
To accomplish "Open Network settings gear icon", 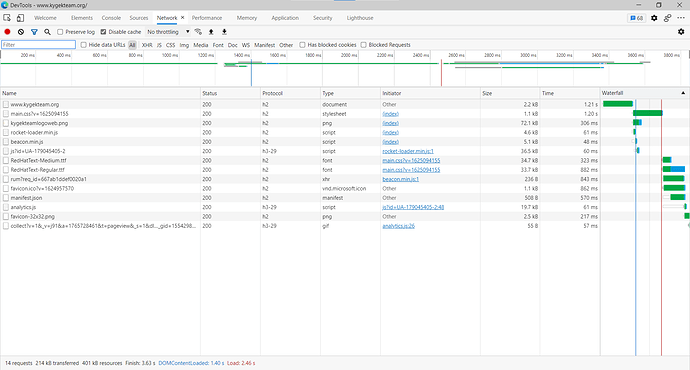I will tap(681, 32).
